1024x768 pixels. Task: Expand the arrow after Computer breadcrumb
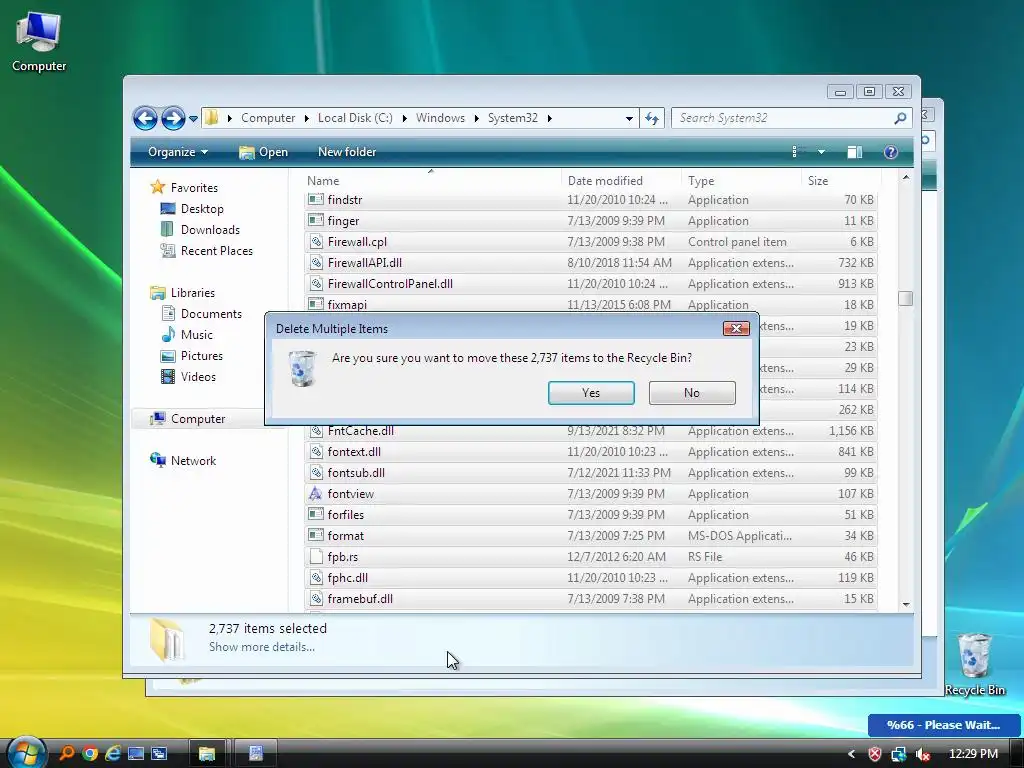tap(306, 118)
